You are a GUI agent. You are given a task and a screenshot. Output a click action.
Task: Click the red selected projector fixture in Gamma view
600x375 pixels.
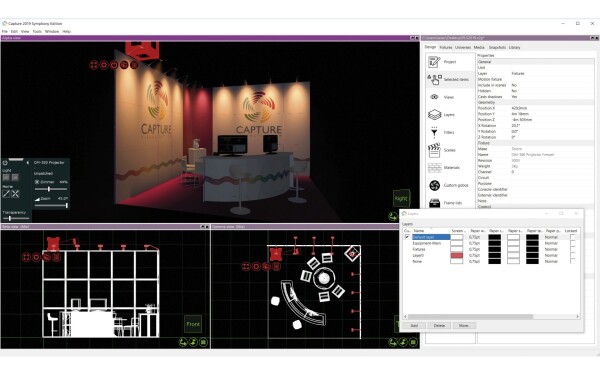pos(276,254)
